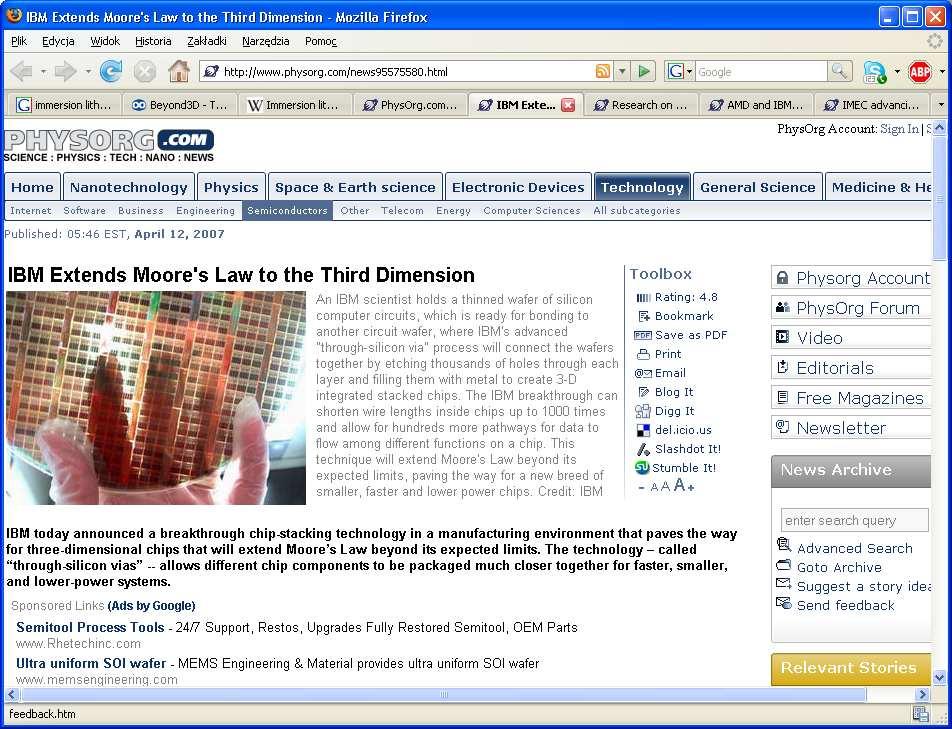
Task: Click the Google search input field
Action: click(x=760, y=72)
